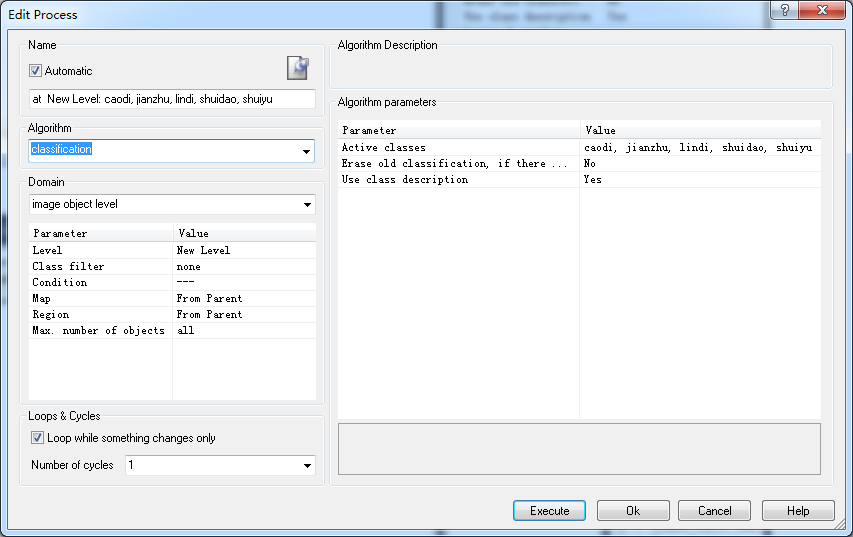Click the edit process name icon
The height and width of the screenshot is (537, 853).
coord(298,68)
